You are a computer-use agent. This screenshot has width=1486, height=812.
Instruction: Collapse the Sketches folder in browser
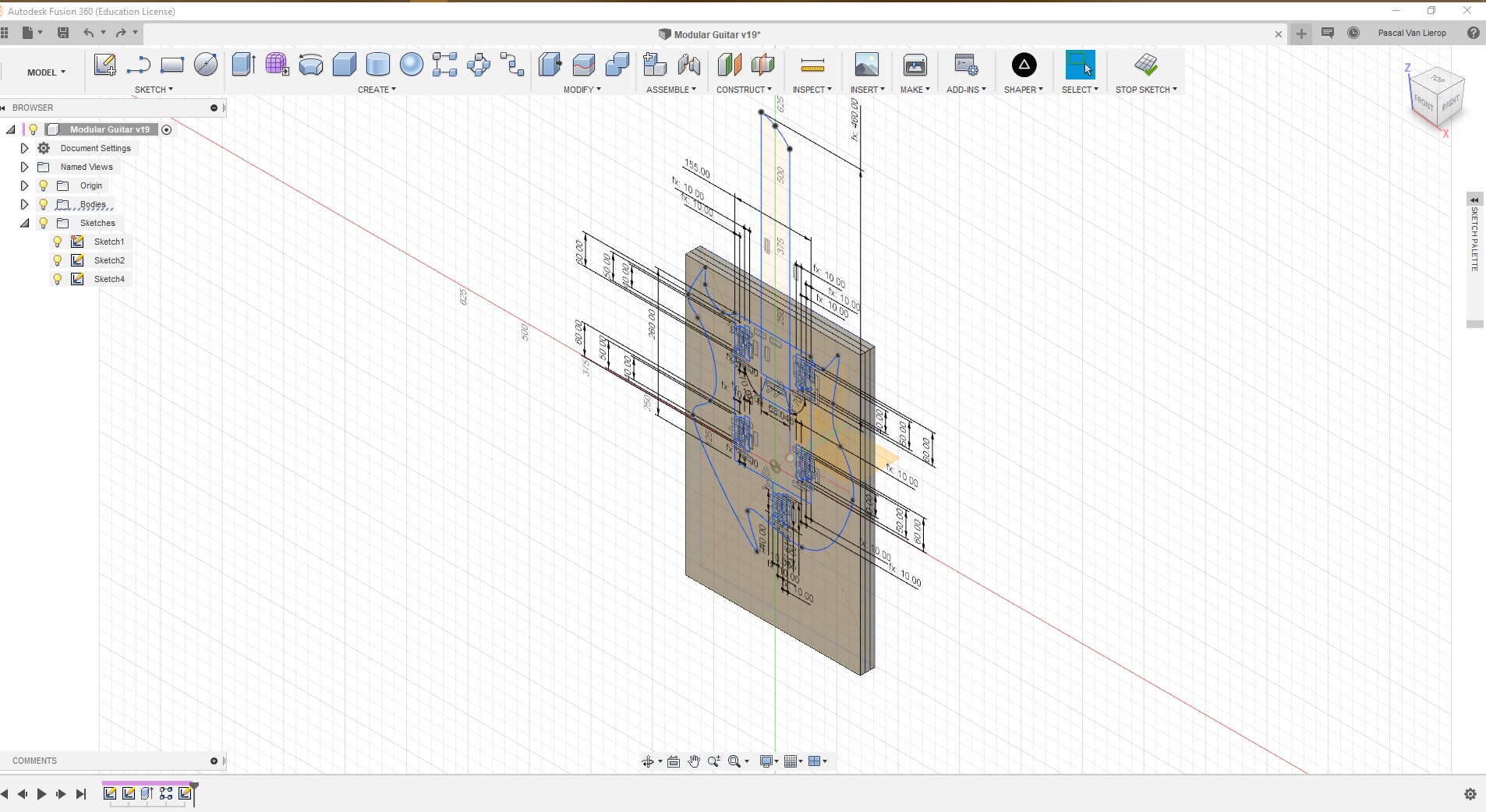pyautogui.click(x=24, y=223)
